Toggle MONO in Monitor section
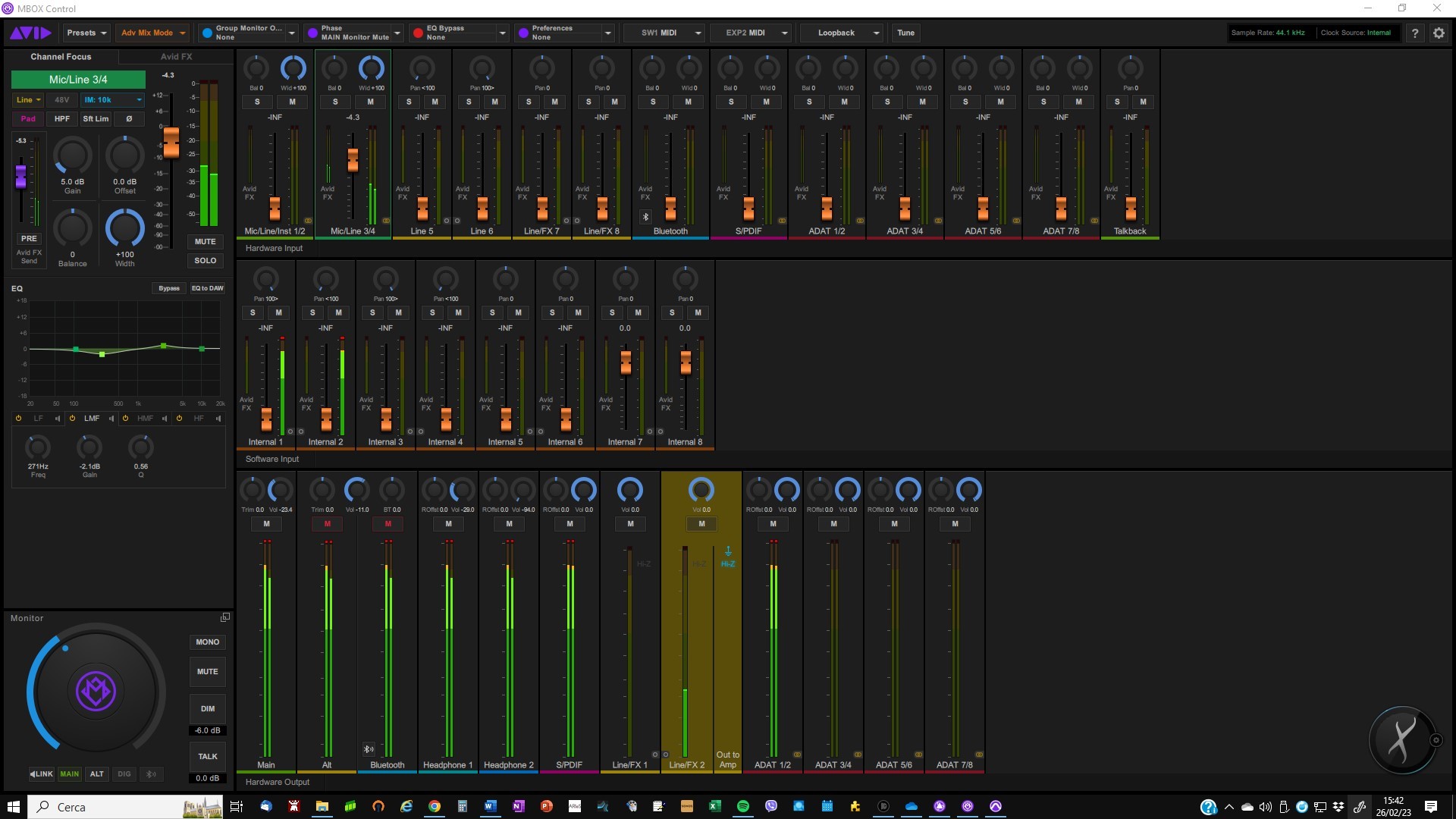 click(x=207, y=642)
